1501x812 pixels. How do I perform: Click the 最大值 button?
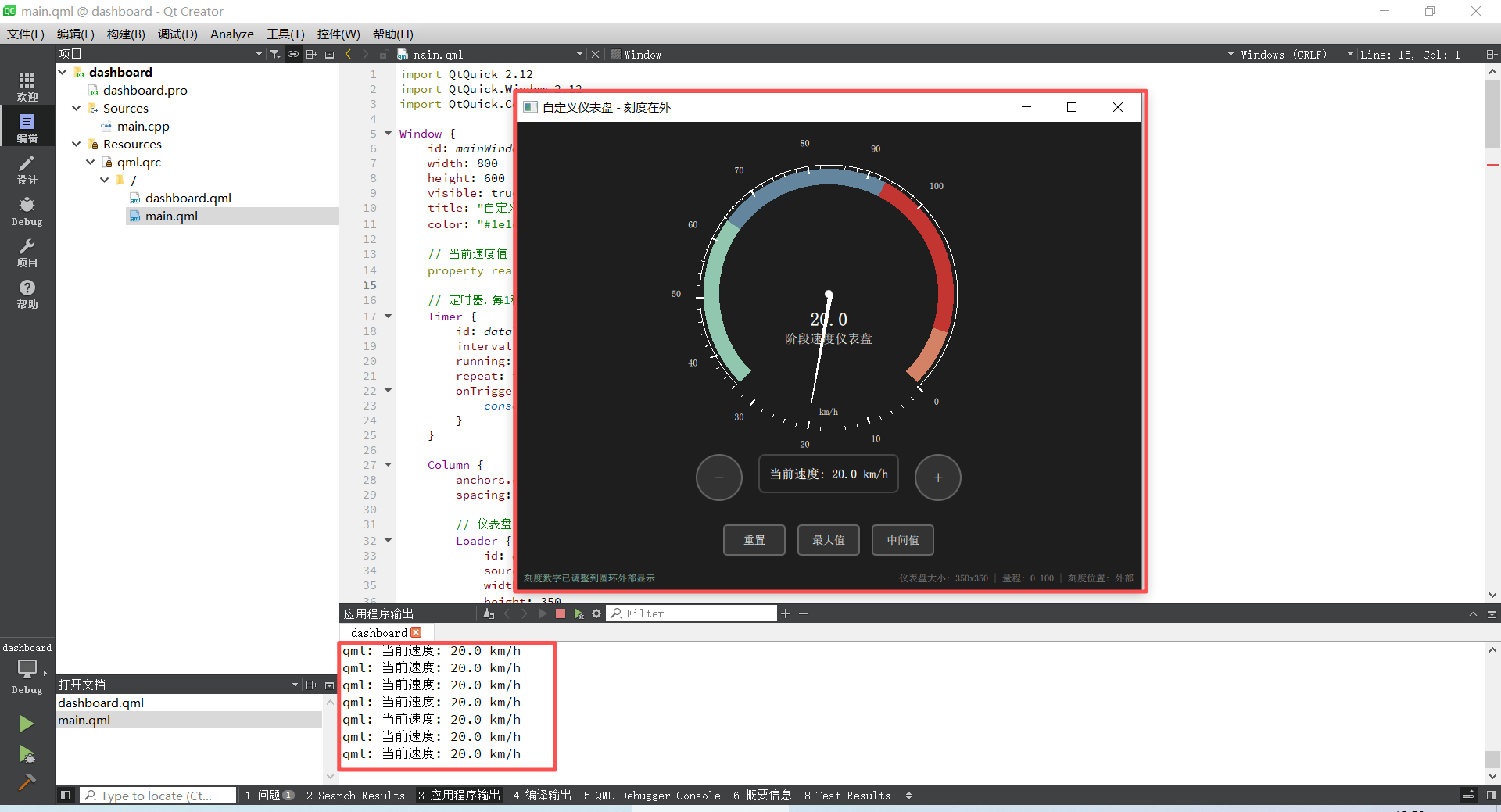click(829, 540)
